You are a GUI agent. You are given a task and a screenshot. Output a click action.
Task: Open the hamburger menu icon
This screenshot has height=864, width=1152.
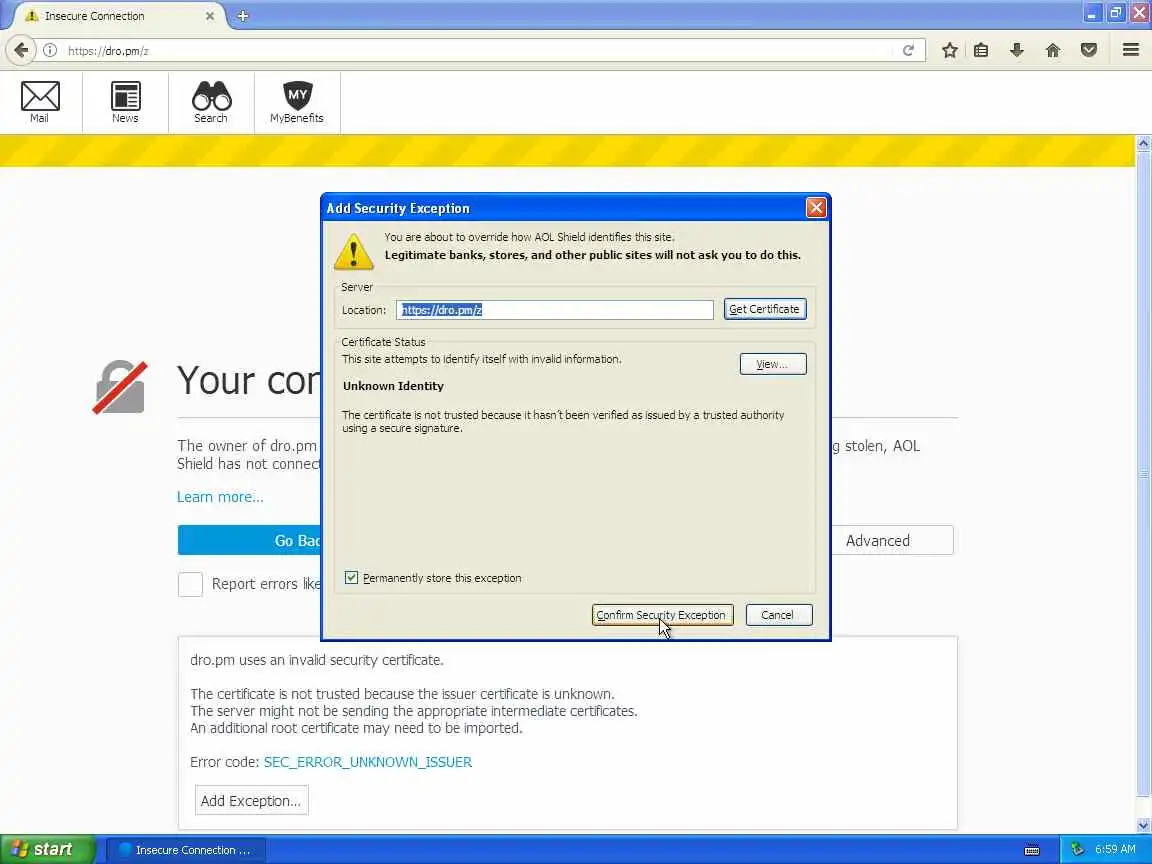point(1131,50)
